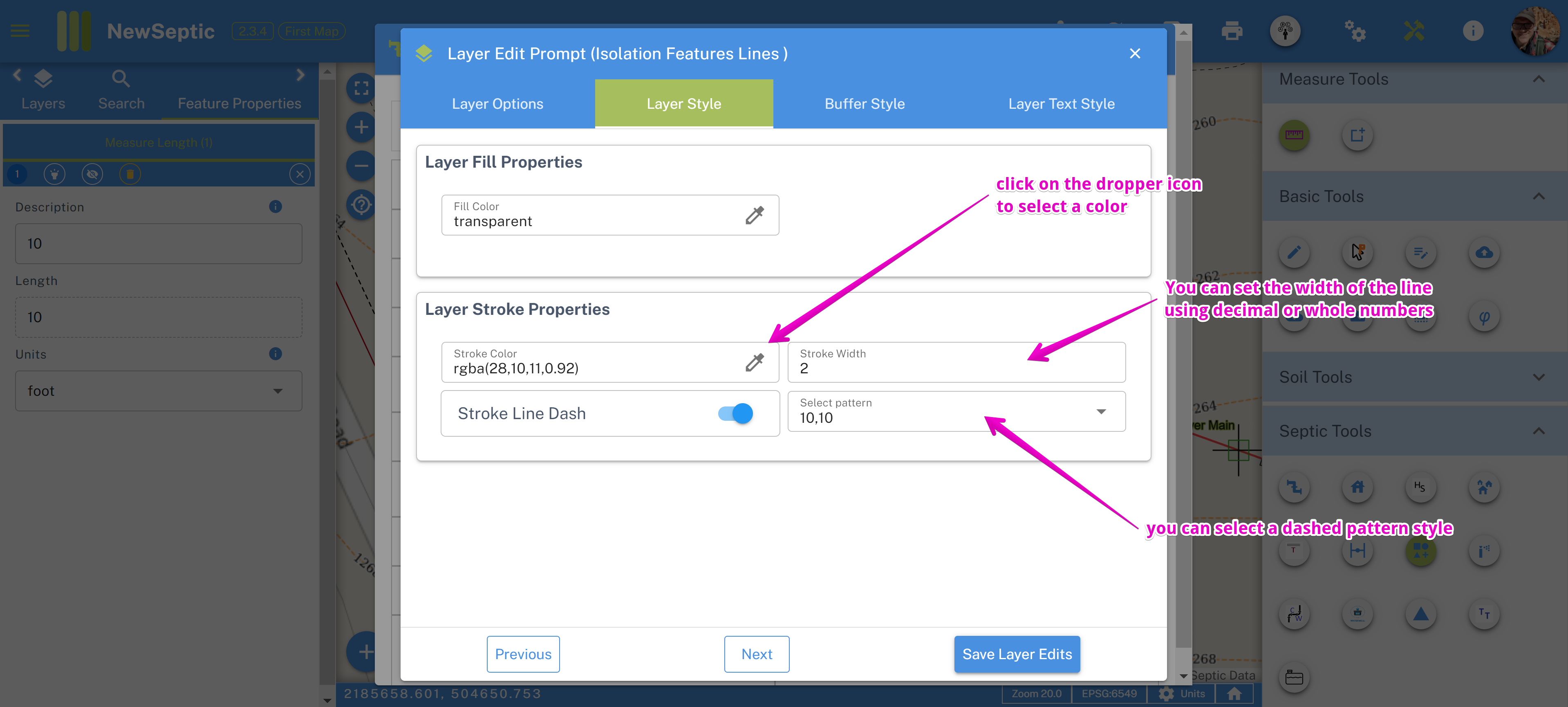Select the text size TT tool
This screenshot has height=707, width=1568.
tap(1484, 614)
